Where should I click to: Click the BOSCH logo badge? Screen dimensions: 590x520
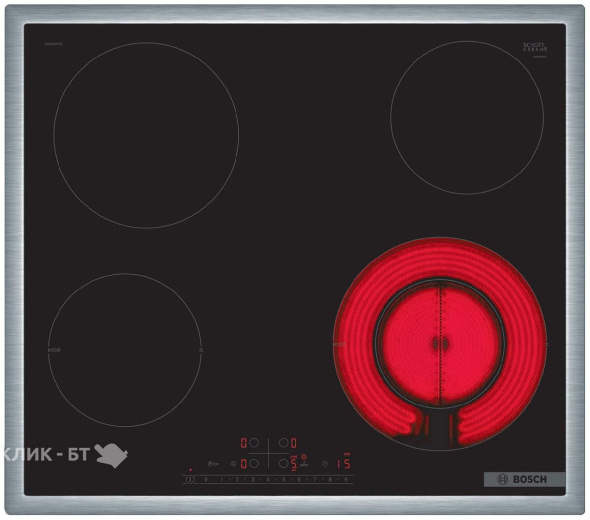click(525, 479)
